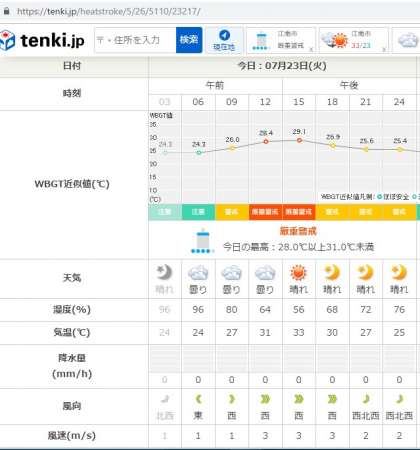Click the west wind arrow at 09
Viewport: 420px width, 450px height.
pos(232,399)
